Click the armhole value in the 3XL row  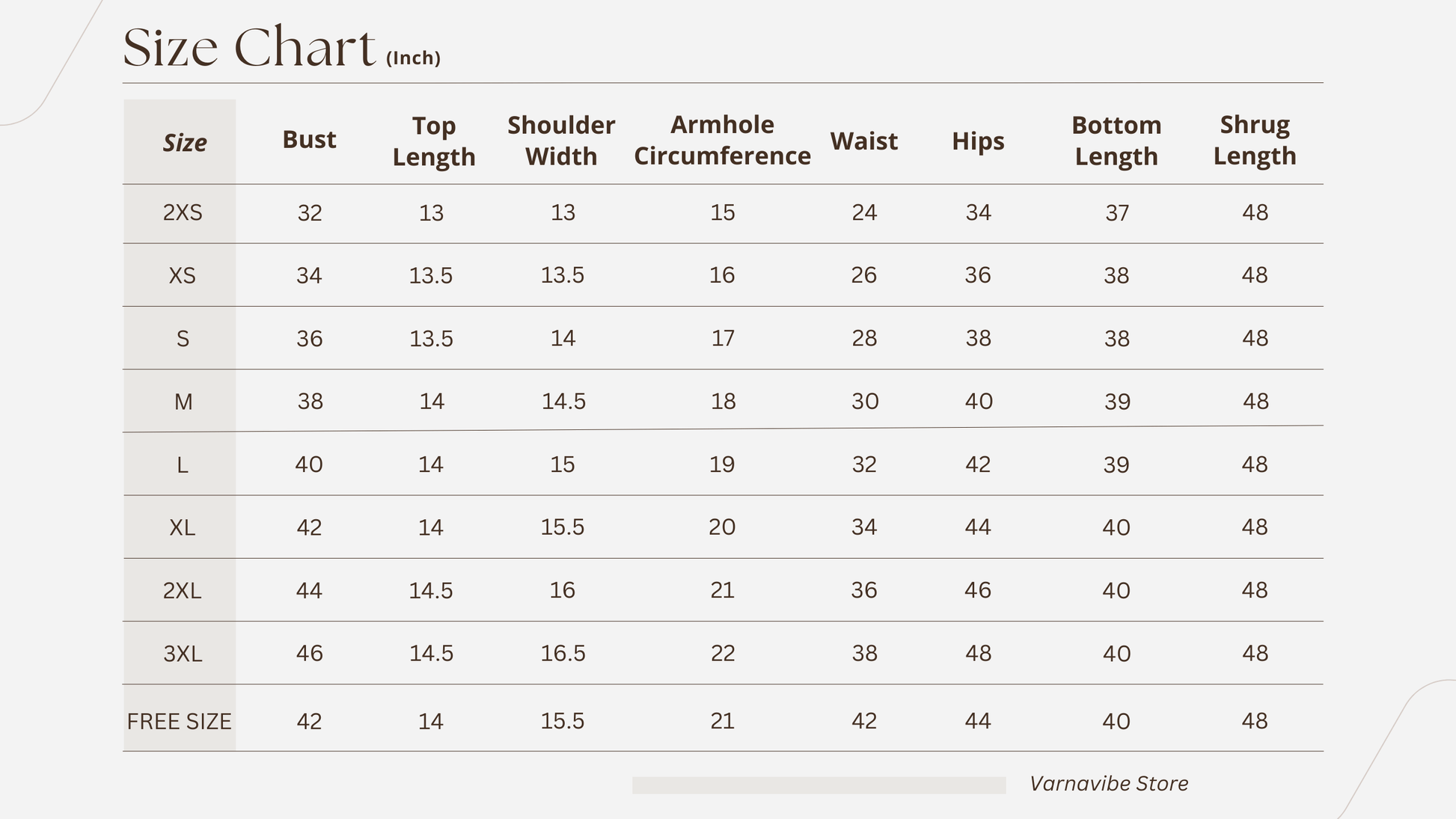click(722, 654)
